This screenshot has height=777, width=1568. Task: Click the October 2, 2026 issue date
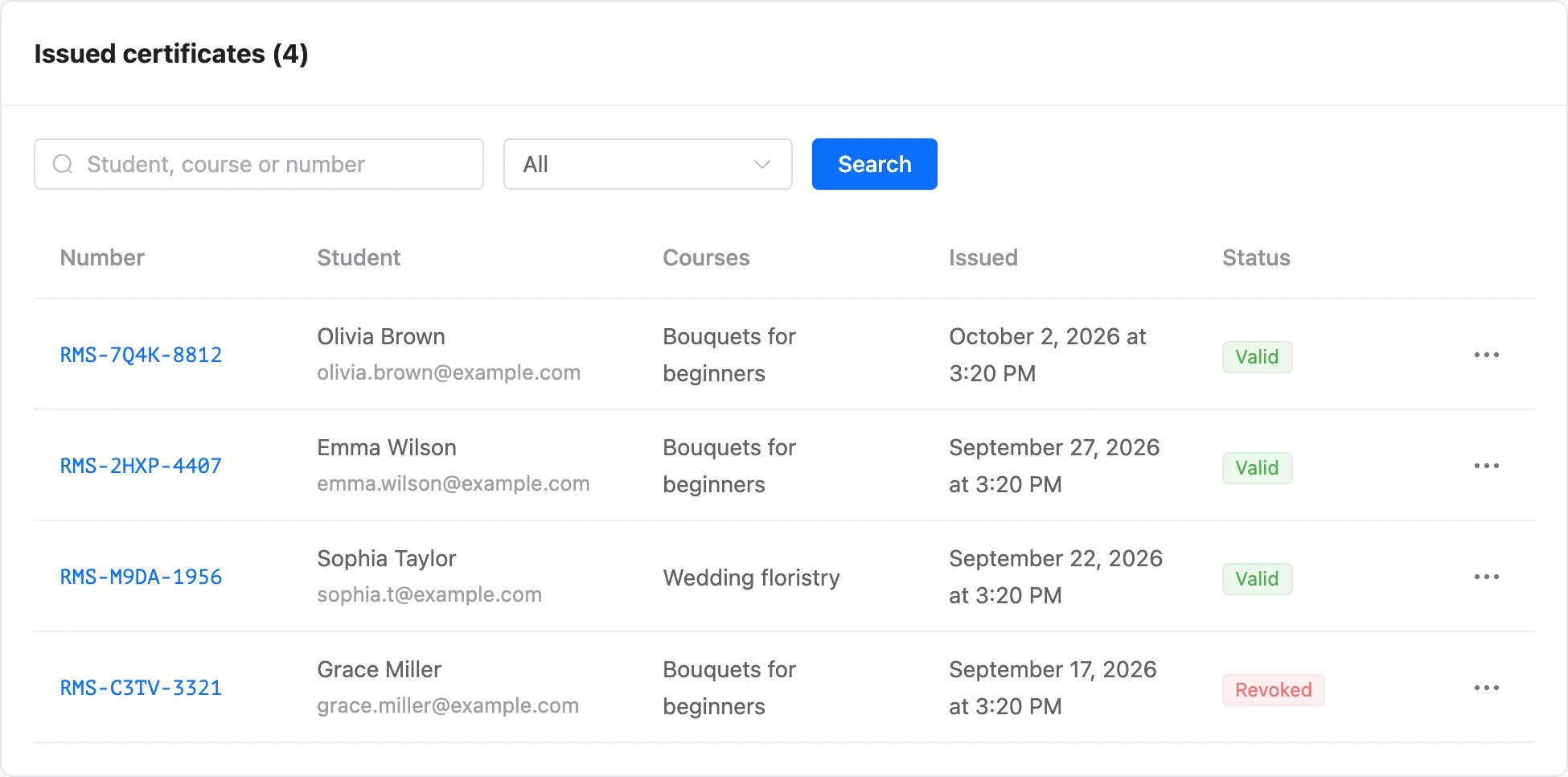click(1047, 355)
